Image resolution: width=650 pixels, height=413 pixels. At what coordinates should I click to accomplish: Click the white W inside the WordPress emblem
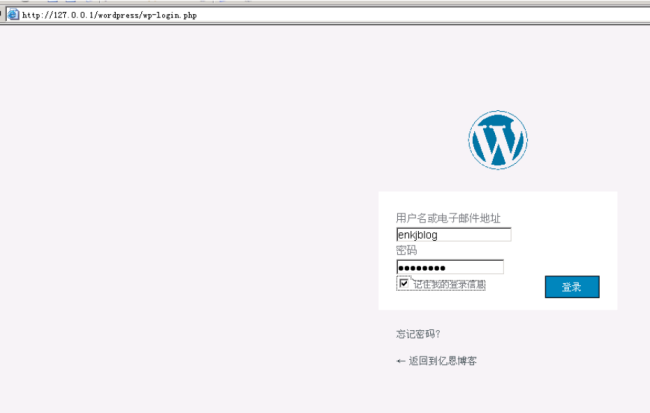(x=497, y=142)
